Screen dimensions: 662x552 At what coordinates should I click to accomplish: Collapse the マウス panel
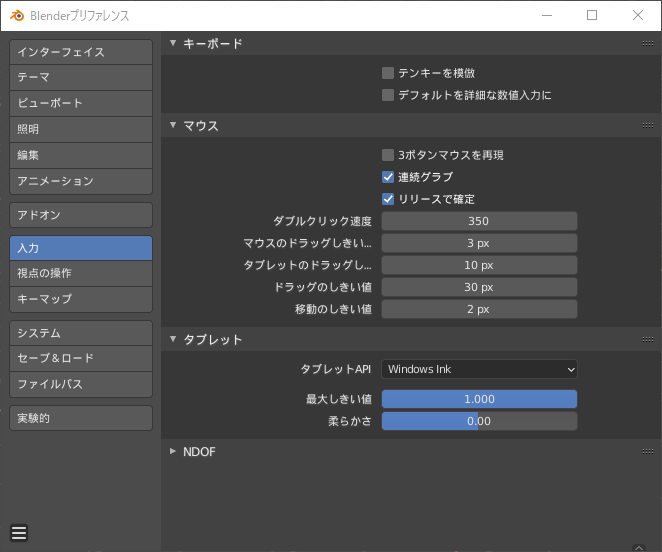pos(173,125)
